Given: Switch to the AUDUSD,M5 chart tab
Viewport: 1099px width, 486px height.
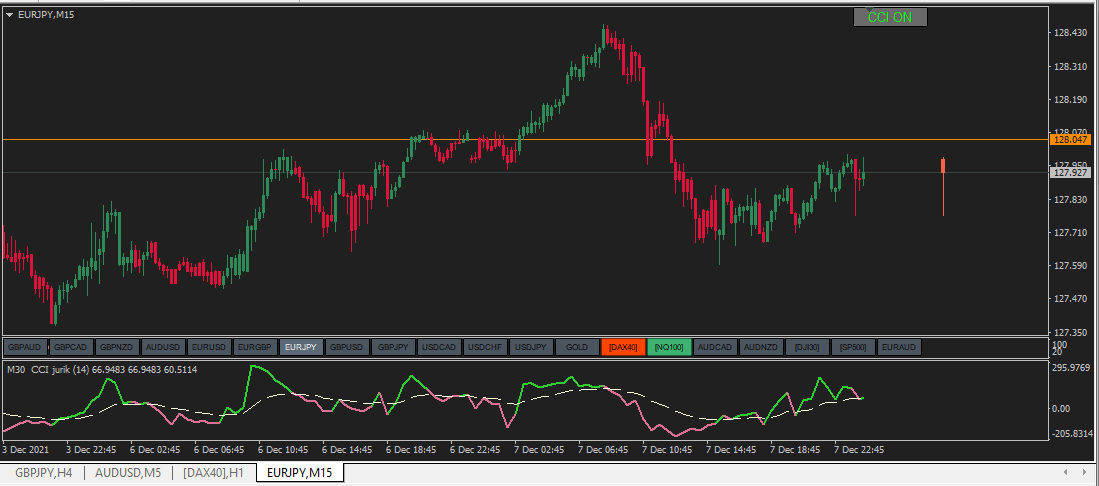Looking at the screenshot, I should point(128,472).
